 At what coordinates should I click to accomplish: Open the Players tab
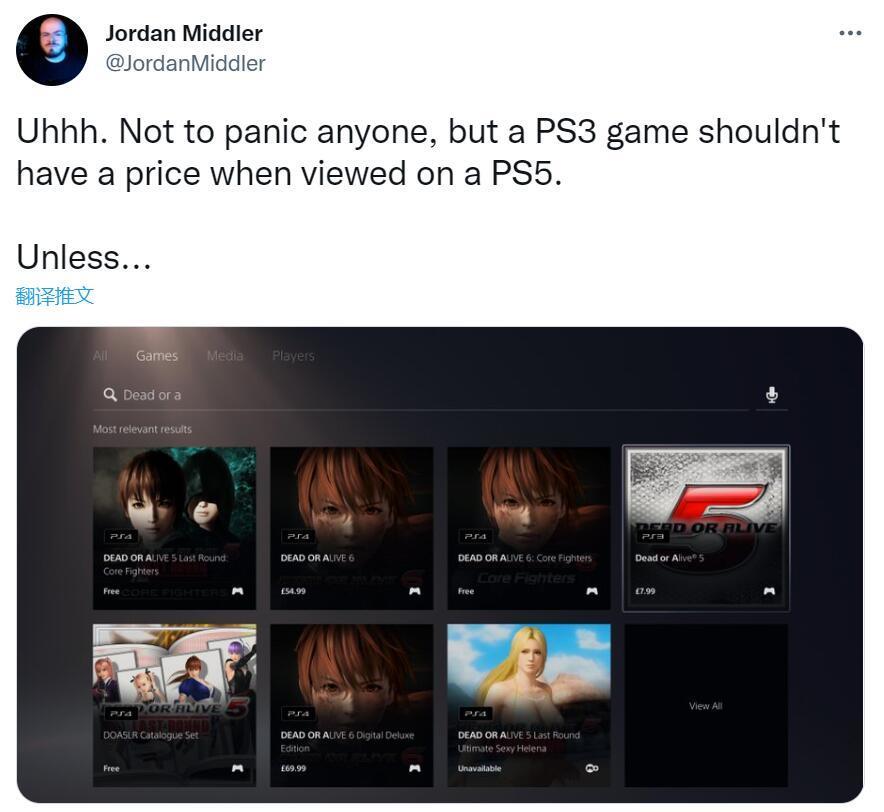click(x=293, y=356)
